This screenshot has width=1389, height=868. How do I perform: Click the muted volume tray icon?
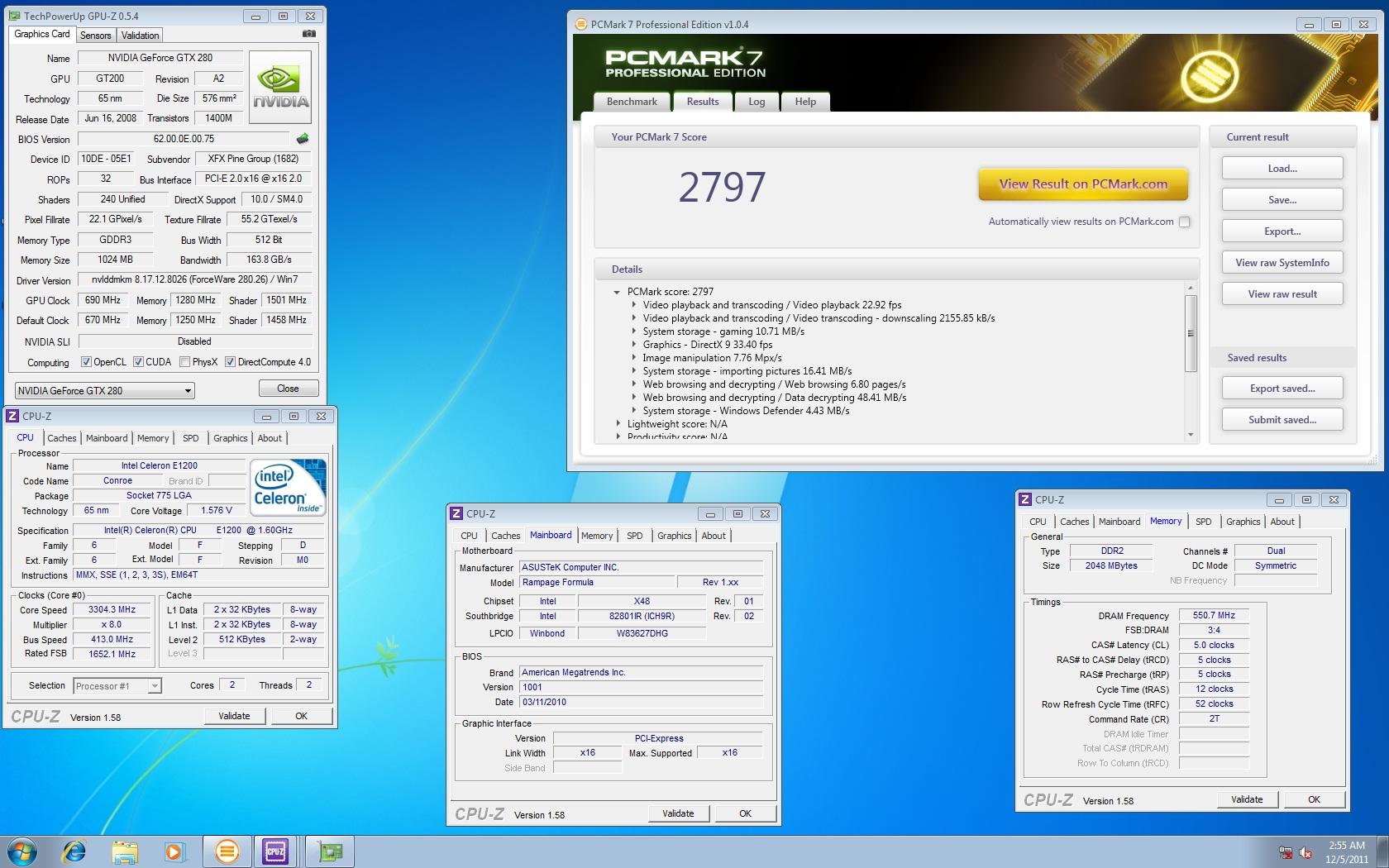click(x=1306, y=852)
